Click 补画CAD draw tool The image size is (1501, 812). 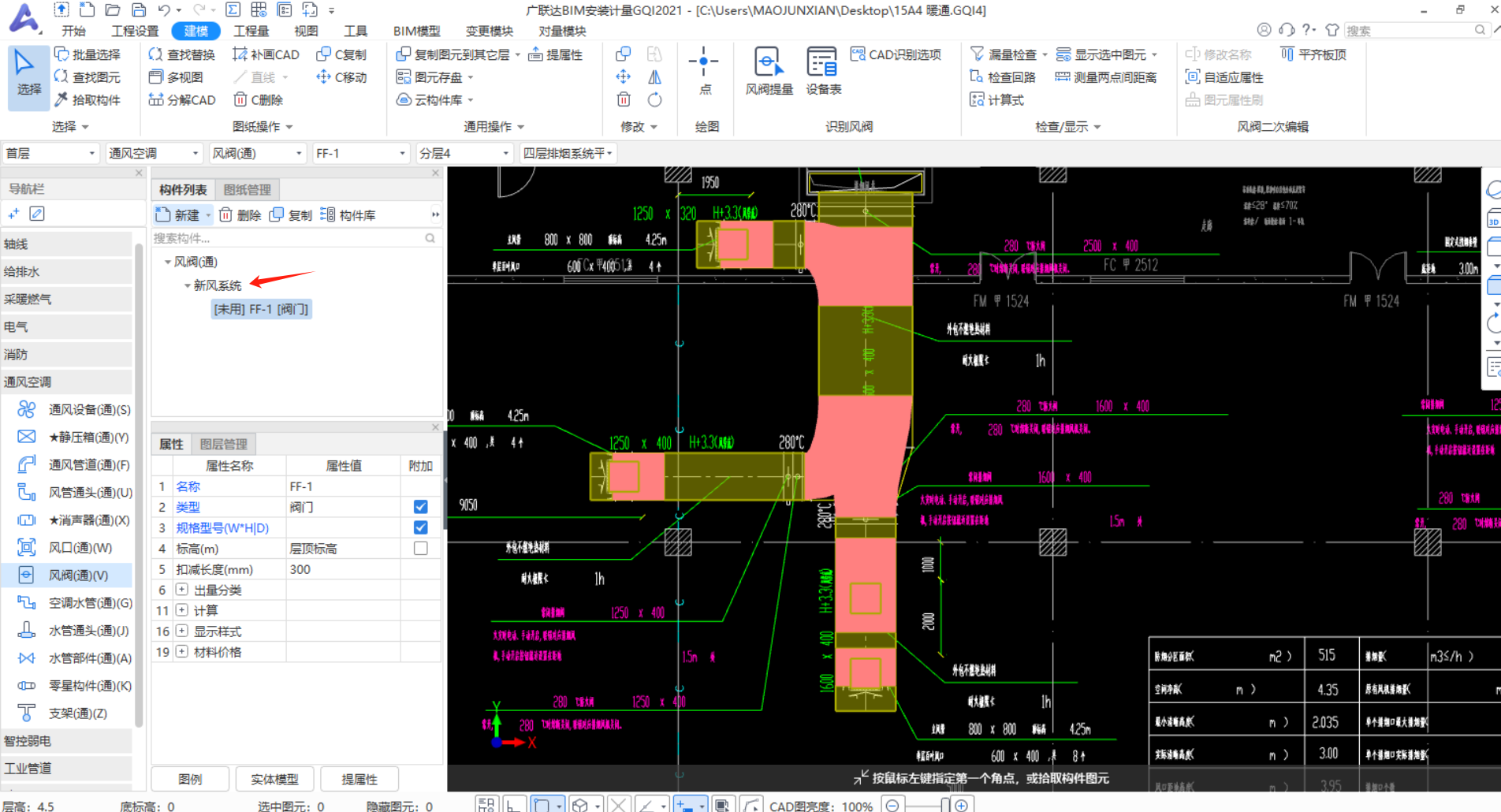[266, 54]
